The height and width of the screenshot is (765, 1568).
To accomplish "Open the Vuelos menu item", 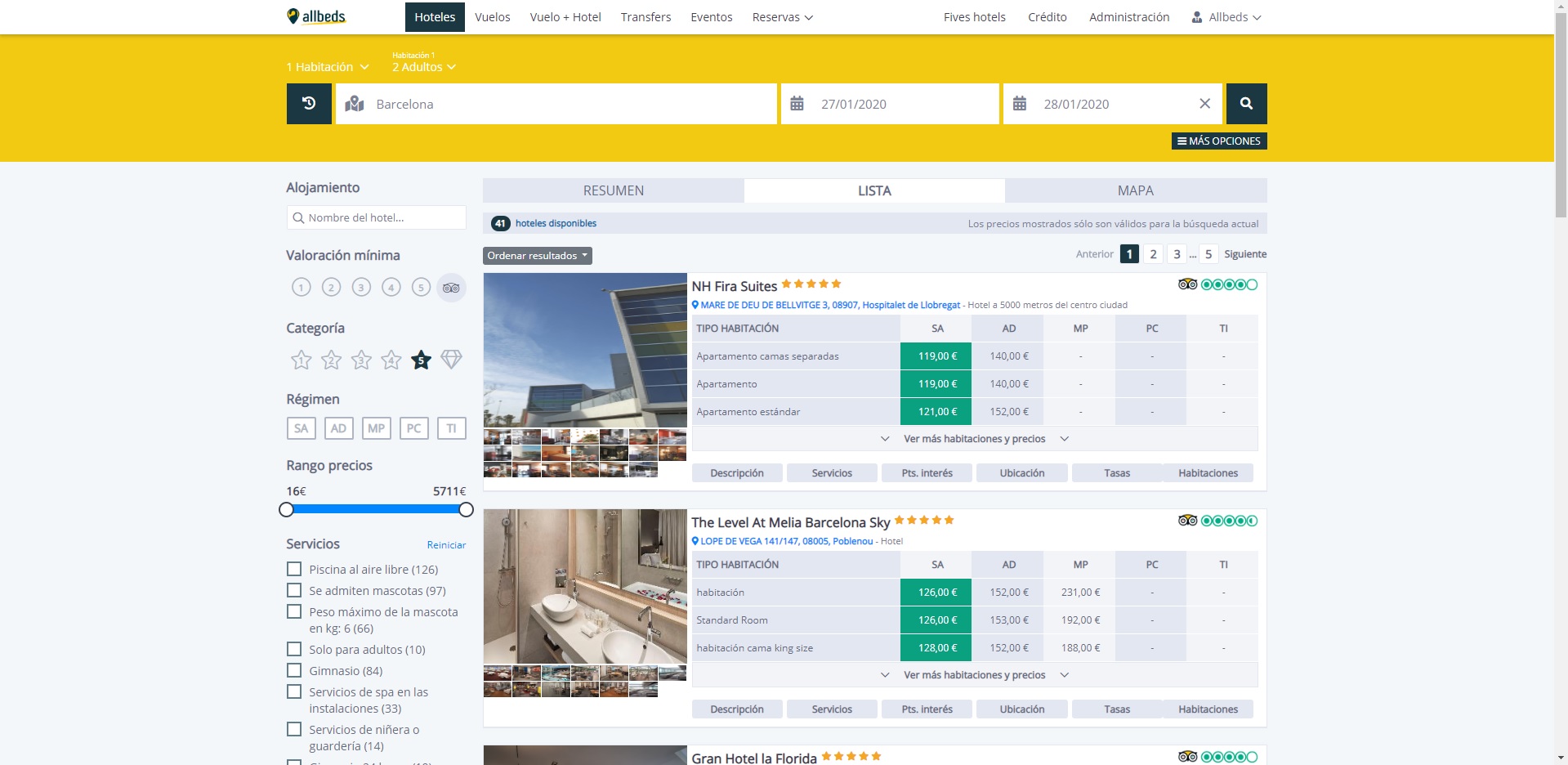I will 493,17.
